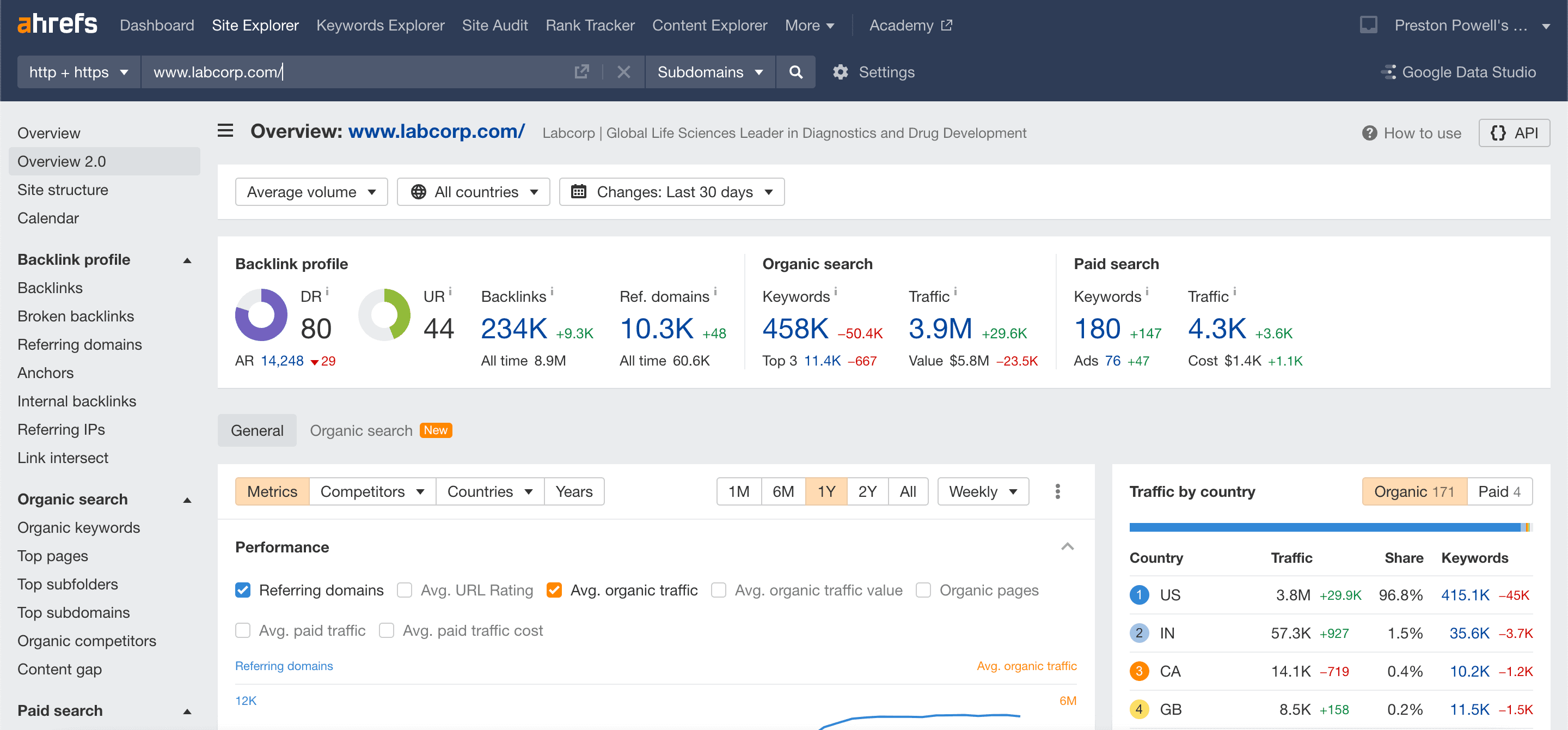This screenshot has height=730, width=1568.
Task: Open the Subdomains mode dropdown
Action: click(x=710, y=72)
